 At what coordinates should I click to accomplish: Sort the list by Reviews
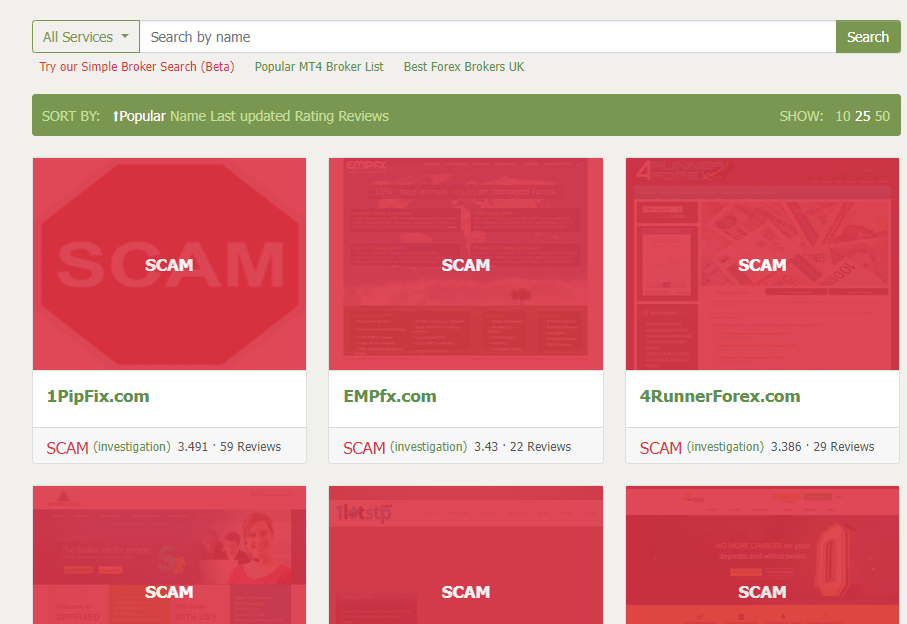[x=363, y=116]
